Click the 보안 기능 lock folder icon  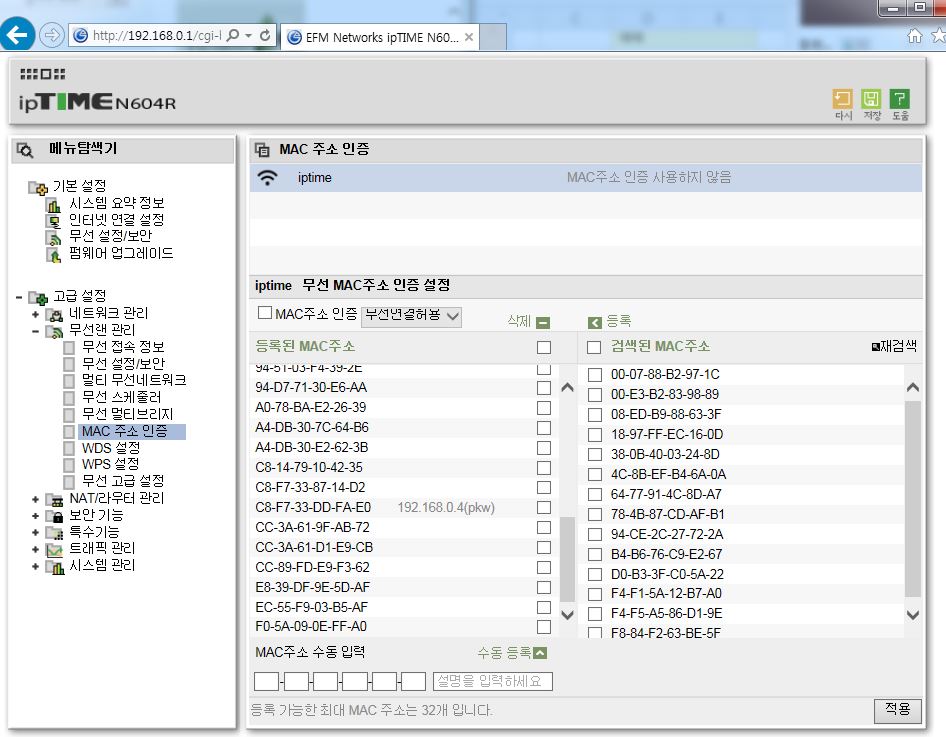coord(55,516)
